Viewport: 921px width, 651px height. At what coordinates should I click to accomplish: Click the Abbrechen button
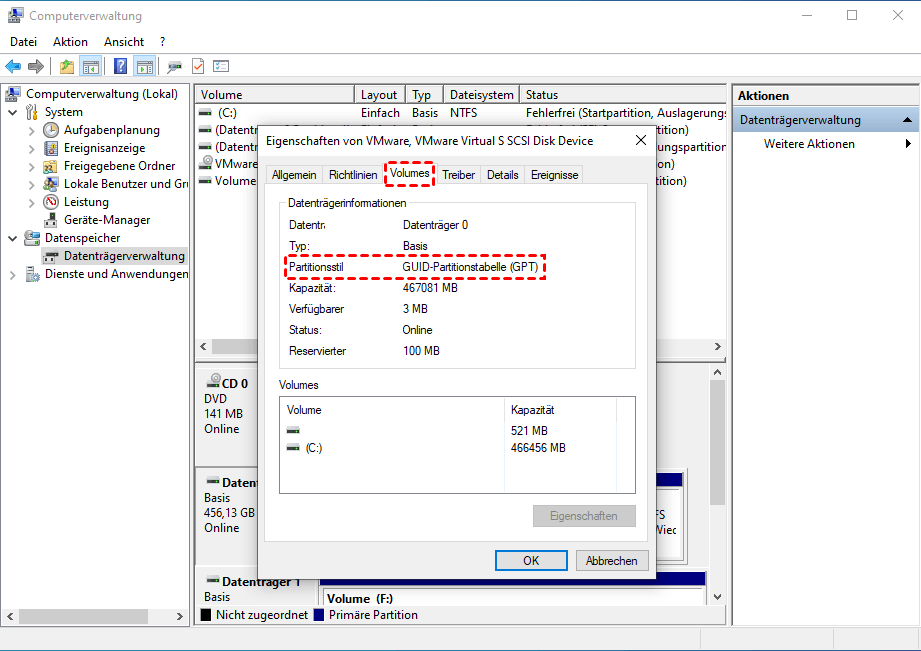click(x=611, y=561)
